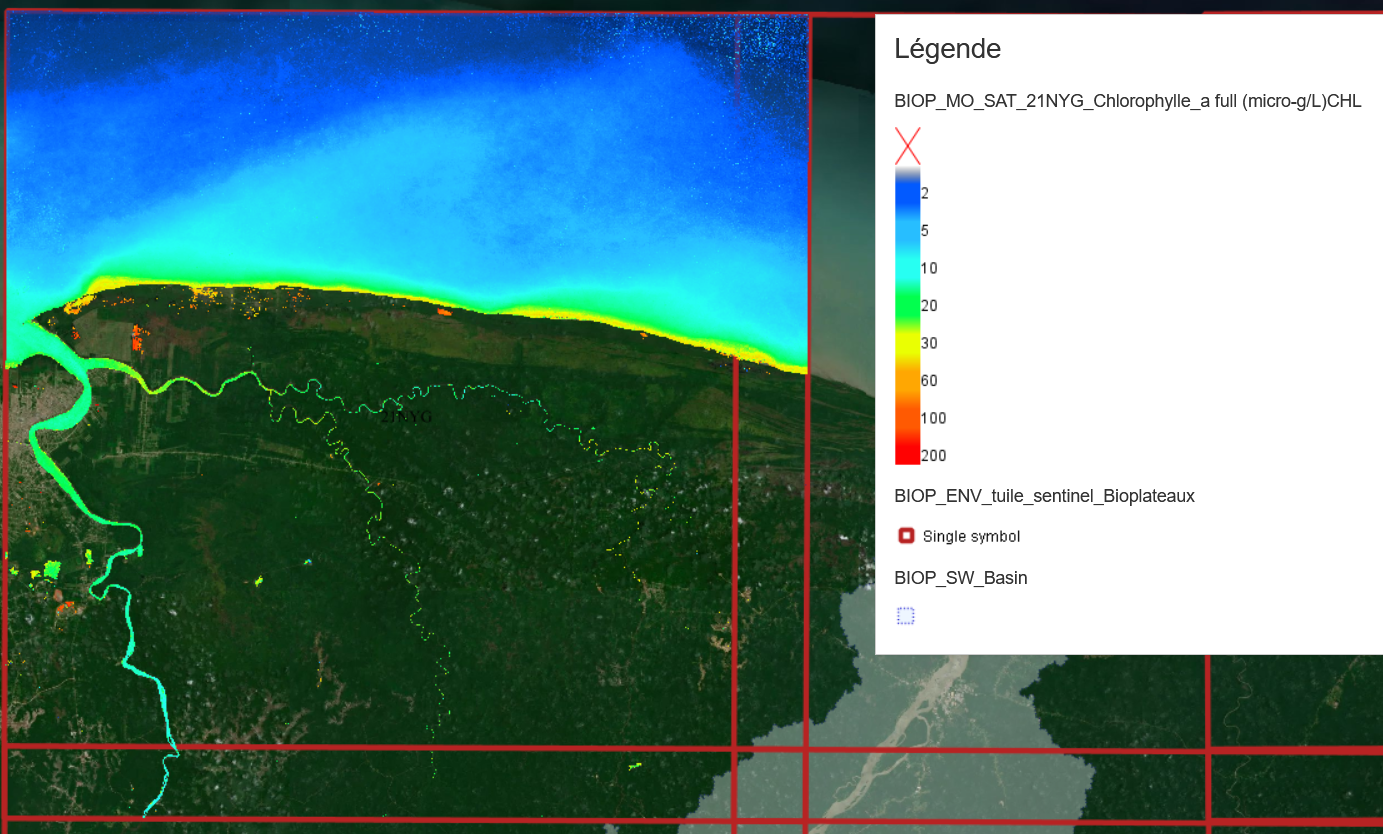Click the Légende panel heading
This screenshot has width=1383, height=834.
click(x=947, y=48)
